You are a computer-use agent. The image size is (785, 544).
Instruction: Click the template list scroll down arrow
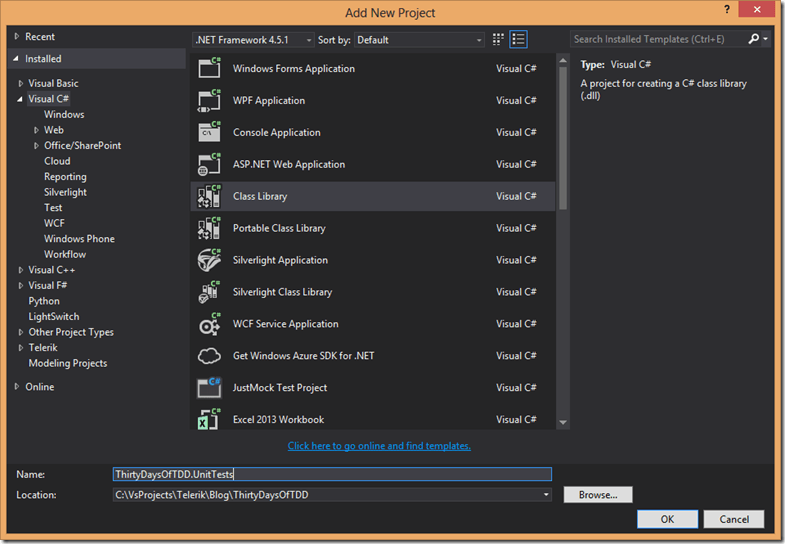click(563, 423)
